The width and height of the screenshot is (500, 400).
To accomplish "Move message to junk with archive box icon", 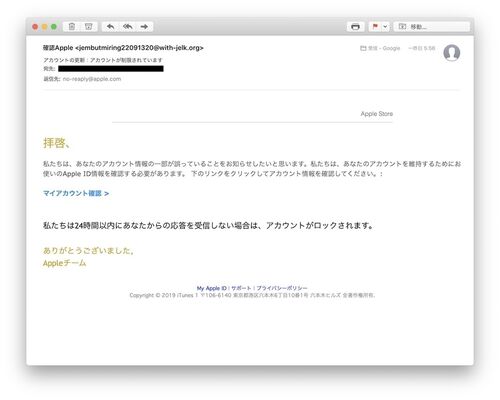I will pos(89,27).
